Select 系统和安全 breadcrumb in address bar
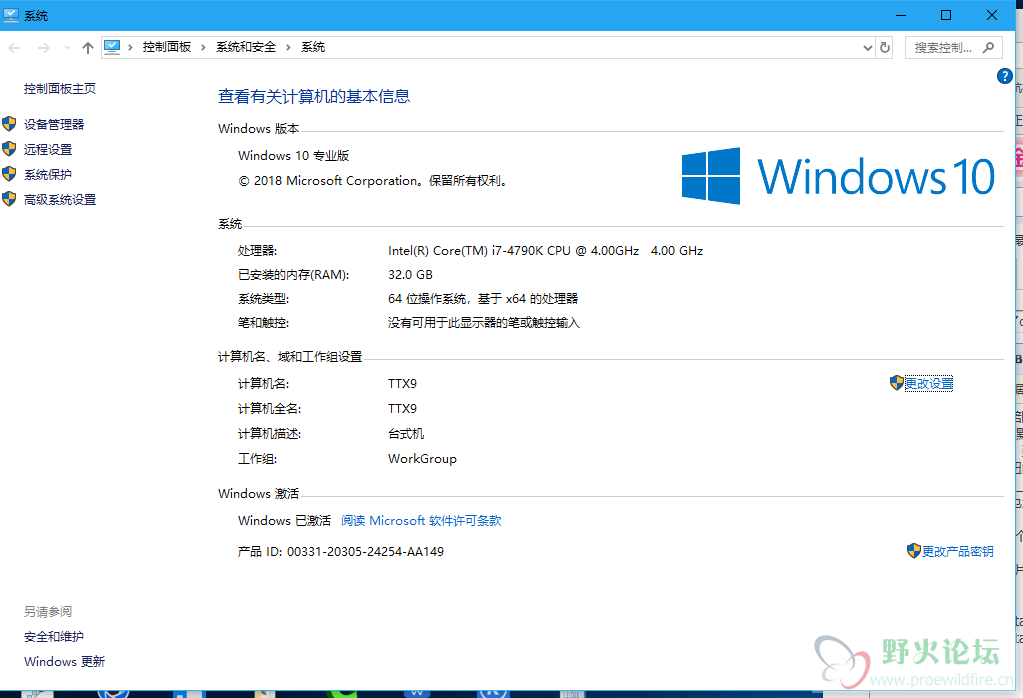Screen dimensions: 1023x698 click(246, 47)
